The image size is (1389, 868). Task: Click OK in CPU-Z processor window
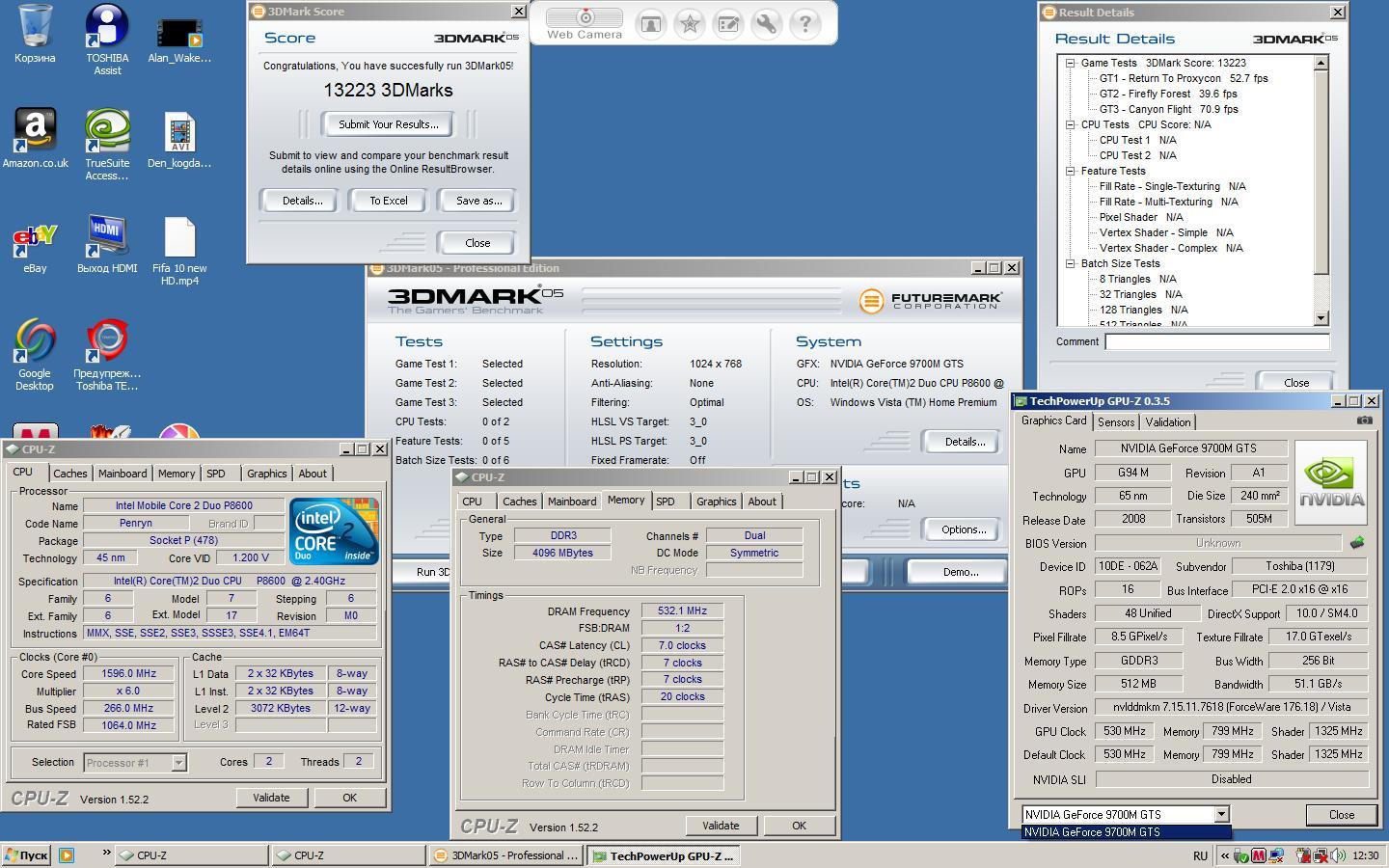point(349,798)
